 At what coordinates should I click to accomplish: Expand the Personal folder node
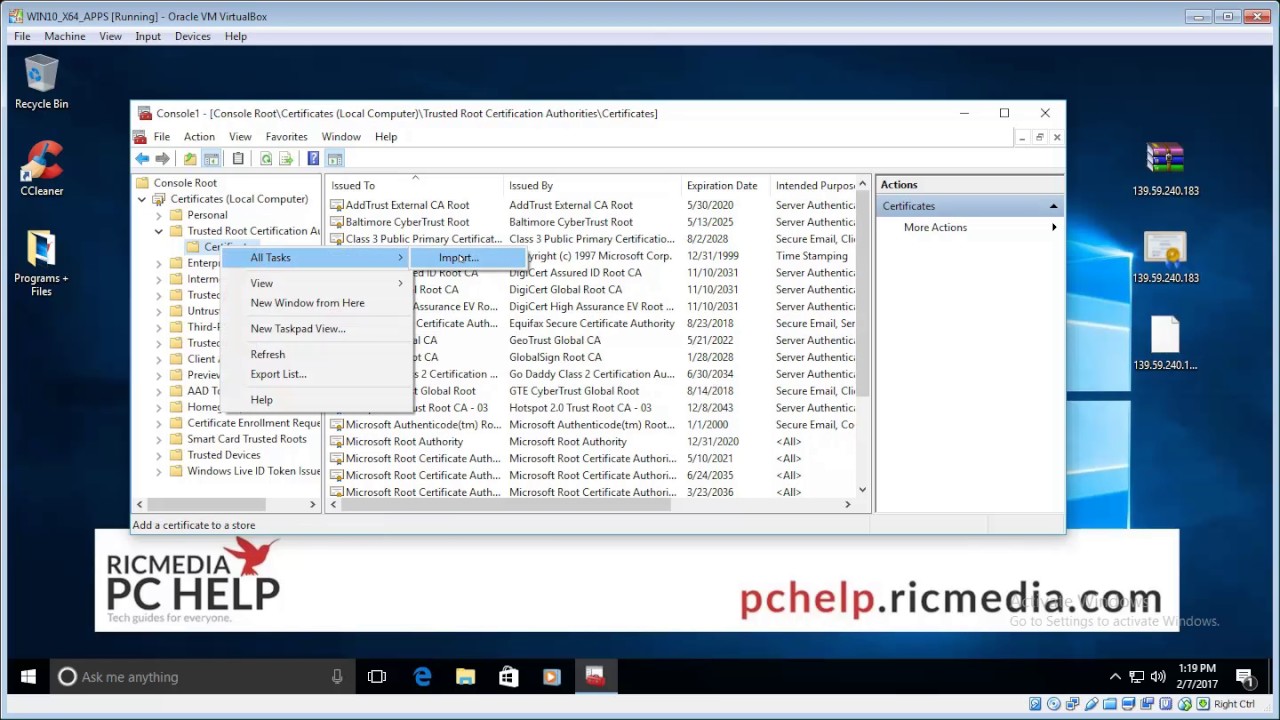point(158,215)
